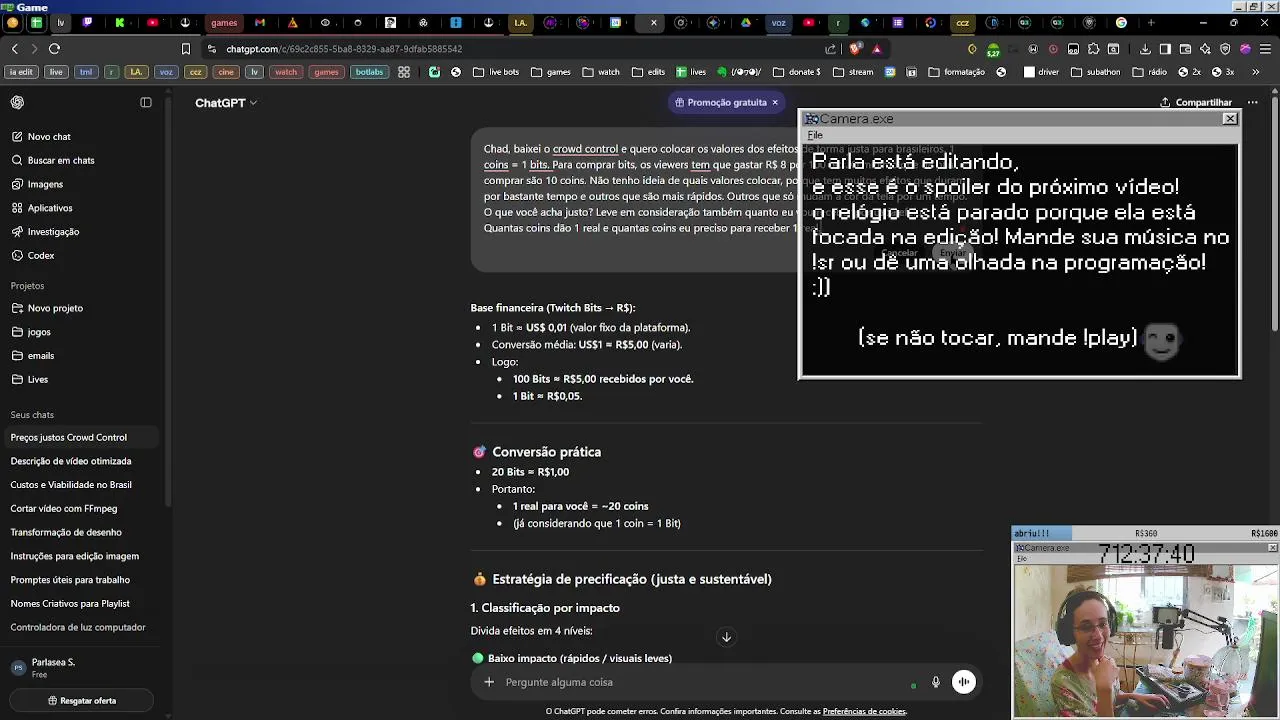Image resolution: width=1280 pixels, height=720 pixels.
Task: Switch to the games browser tab
Action: tap(224, 22)
